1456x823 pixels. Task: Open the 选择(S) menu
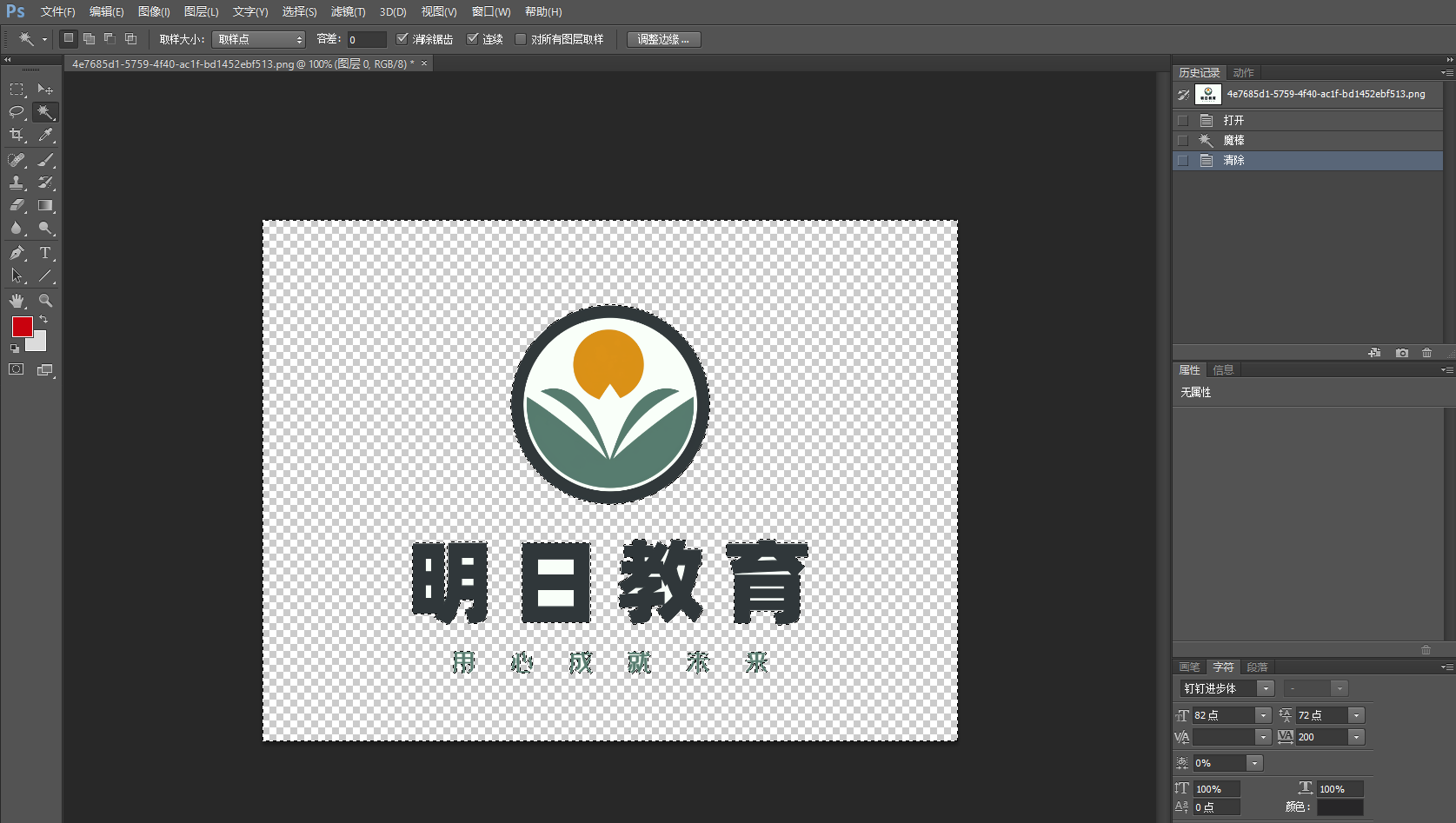pyautogui.click(x=299, y=11)
